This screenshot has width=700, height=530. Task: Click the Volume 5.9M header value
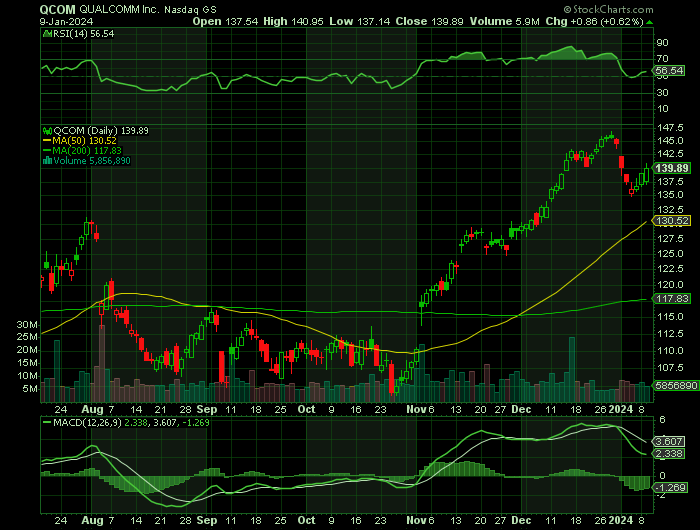click(x=504, y=21)
